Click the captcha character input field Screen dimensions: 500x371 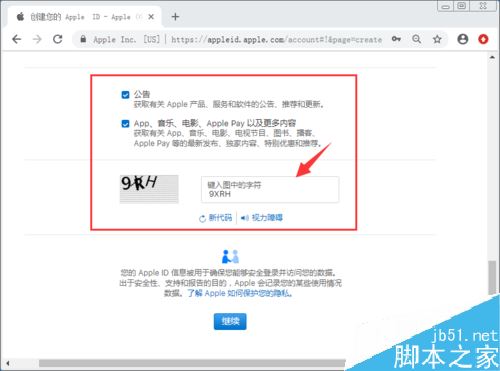[x=270, y=189]
